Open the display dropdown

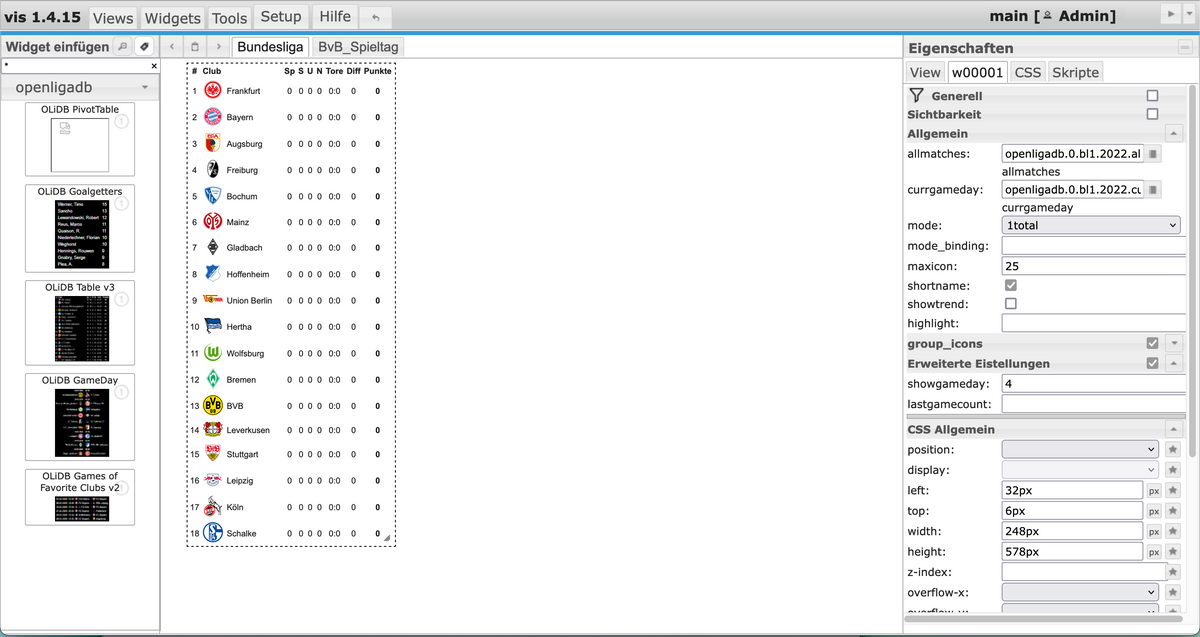coord(1081,470)
